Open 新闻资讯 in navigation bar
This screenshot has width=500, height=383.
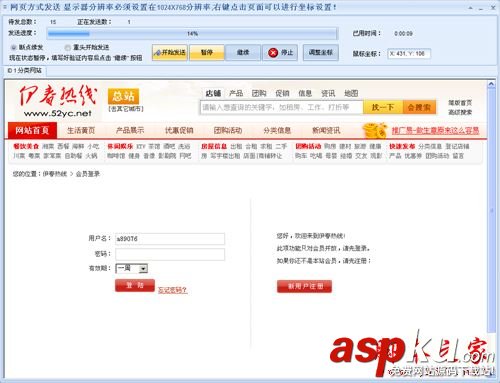326,130
